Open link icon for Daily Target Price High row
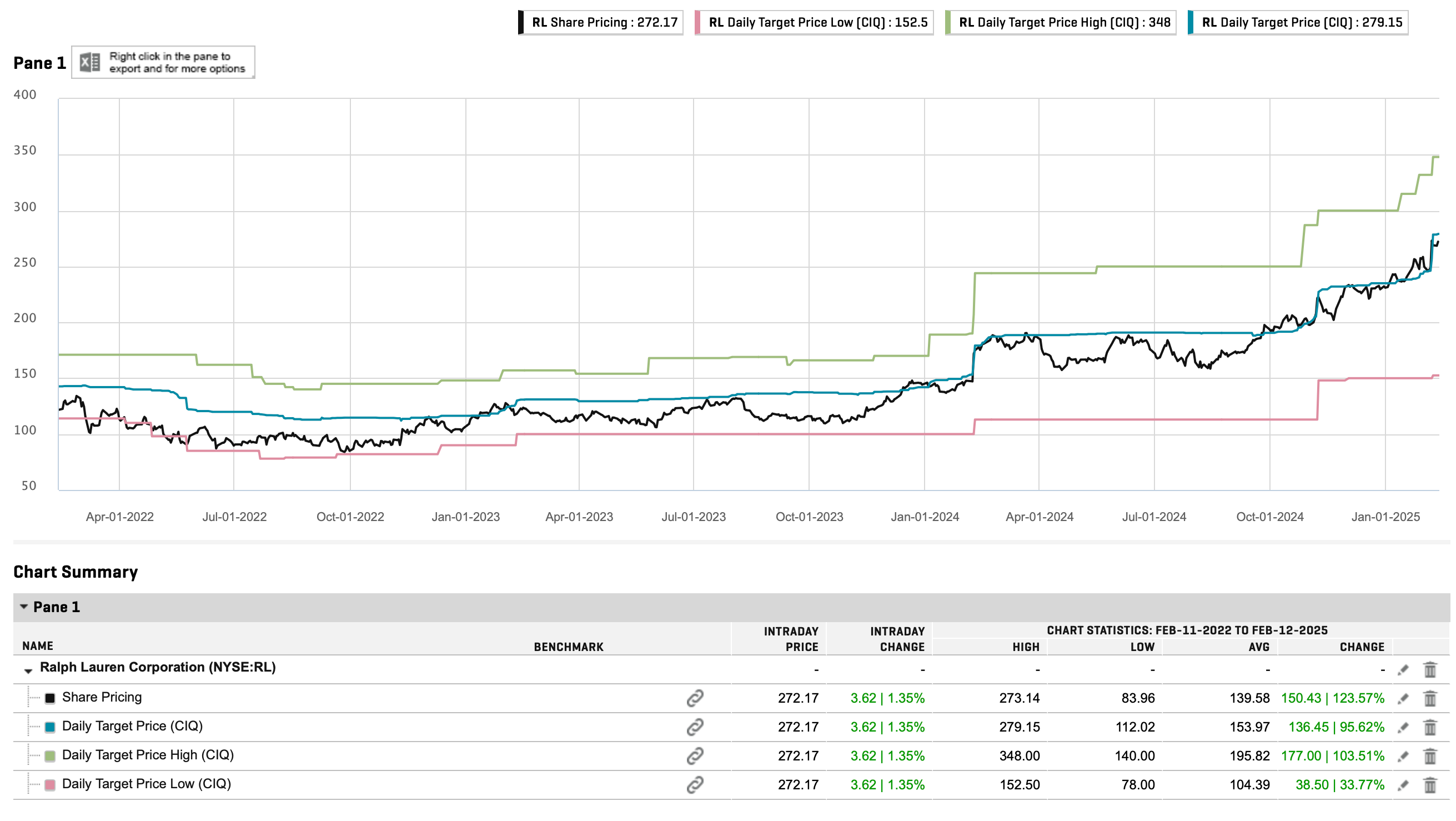1456x821 pixels. pos(695,755)
